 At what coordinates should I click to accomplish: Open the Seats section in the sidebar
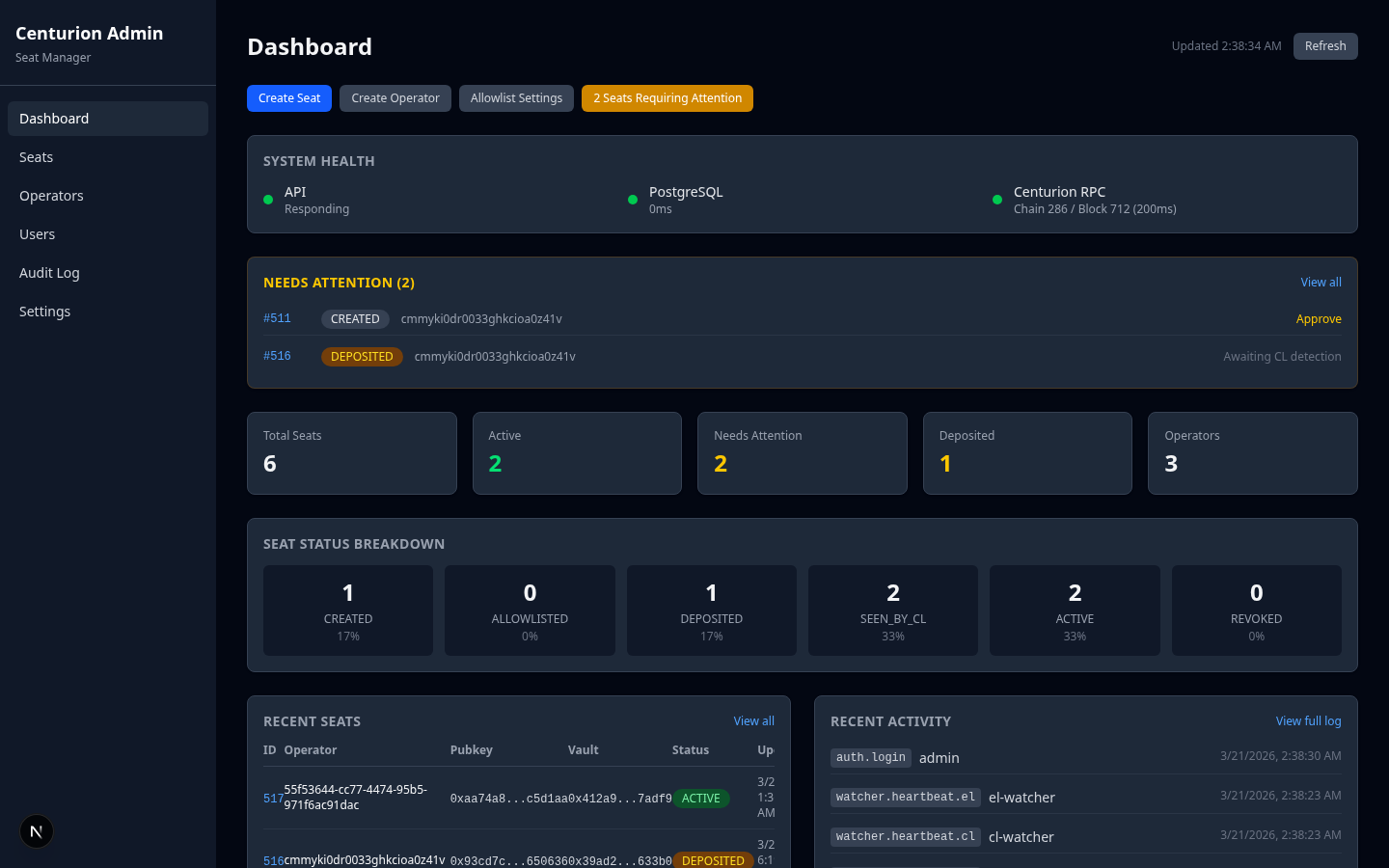pos(36,156)
